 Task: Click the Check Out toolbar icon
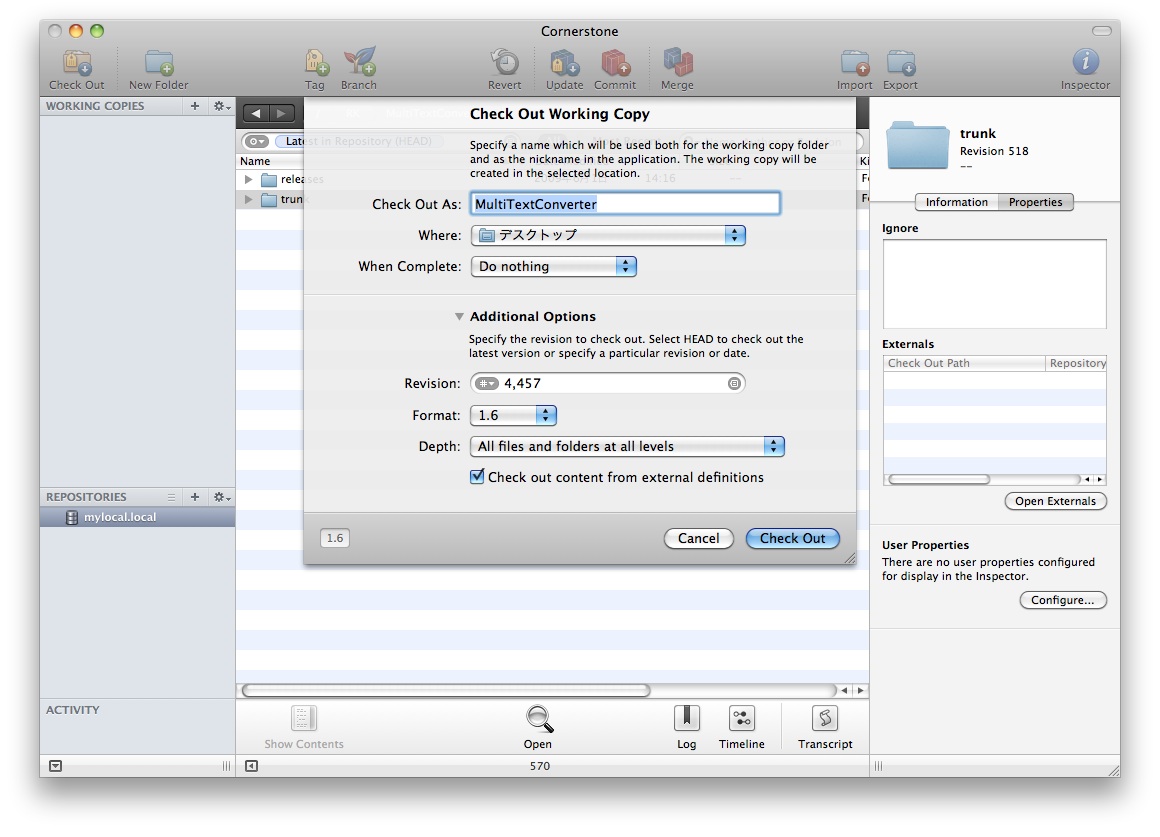(77, 64)
